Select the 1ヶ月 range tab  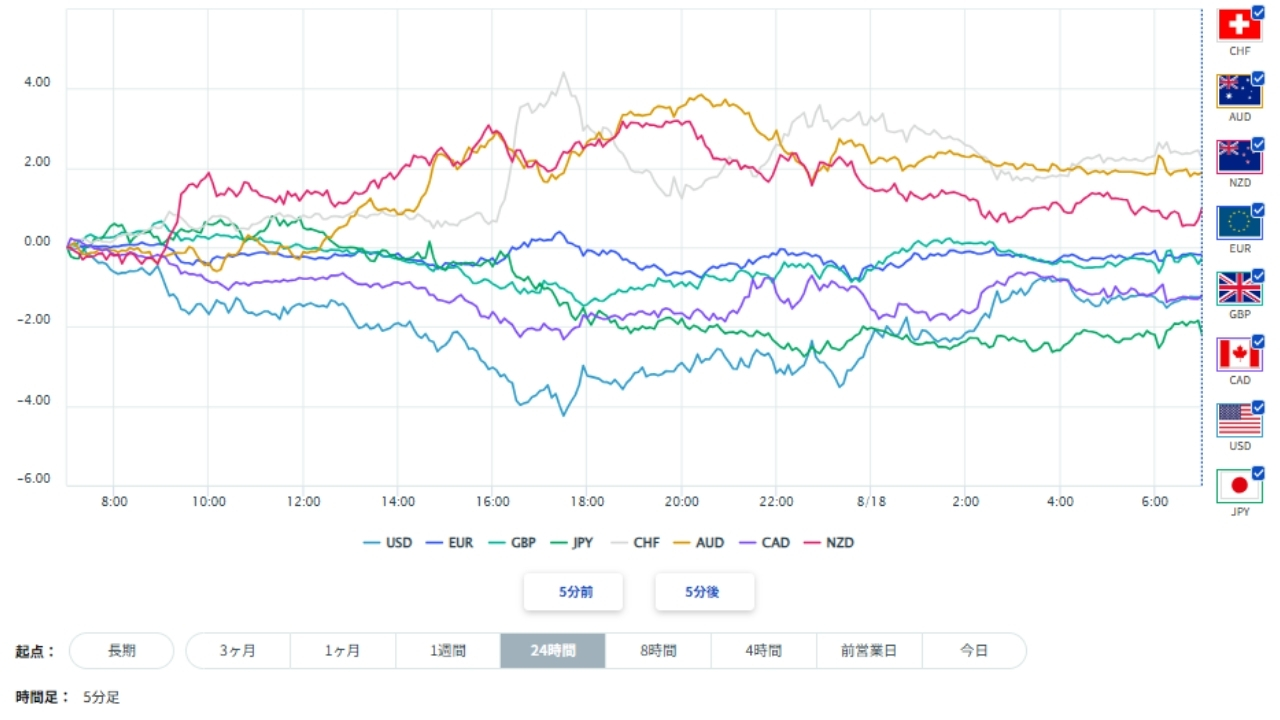click(343, 651)
